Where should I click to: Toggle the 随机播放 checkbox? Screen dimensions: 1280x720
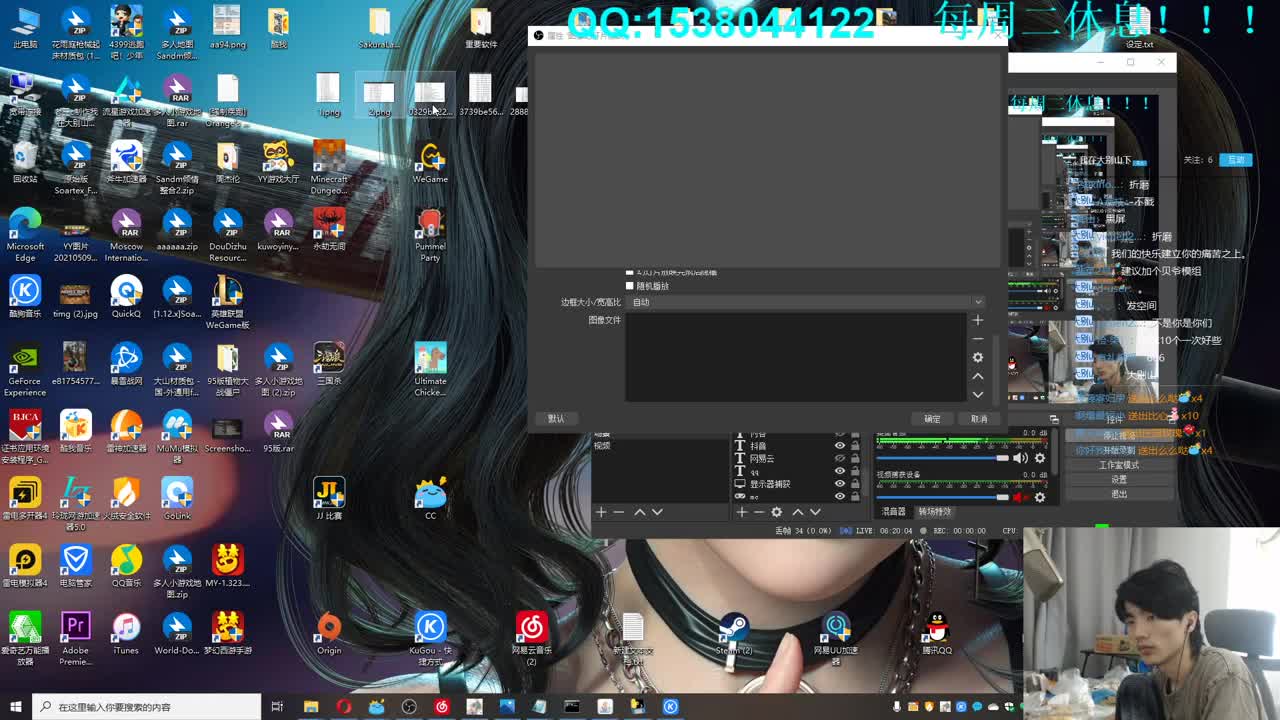pos(630,286)
